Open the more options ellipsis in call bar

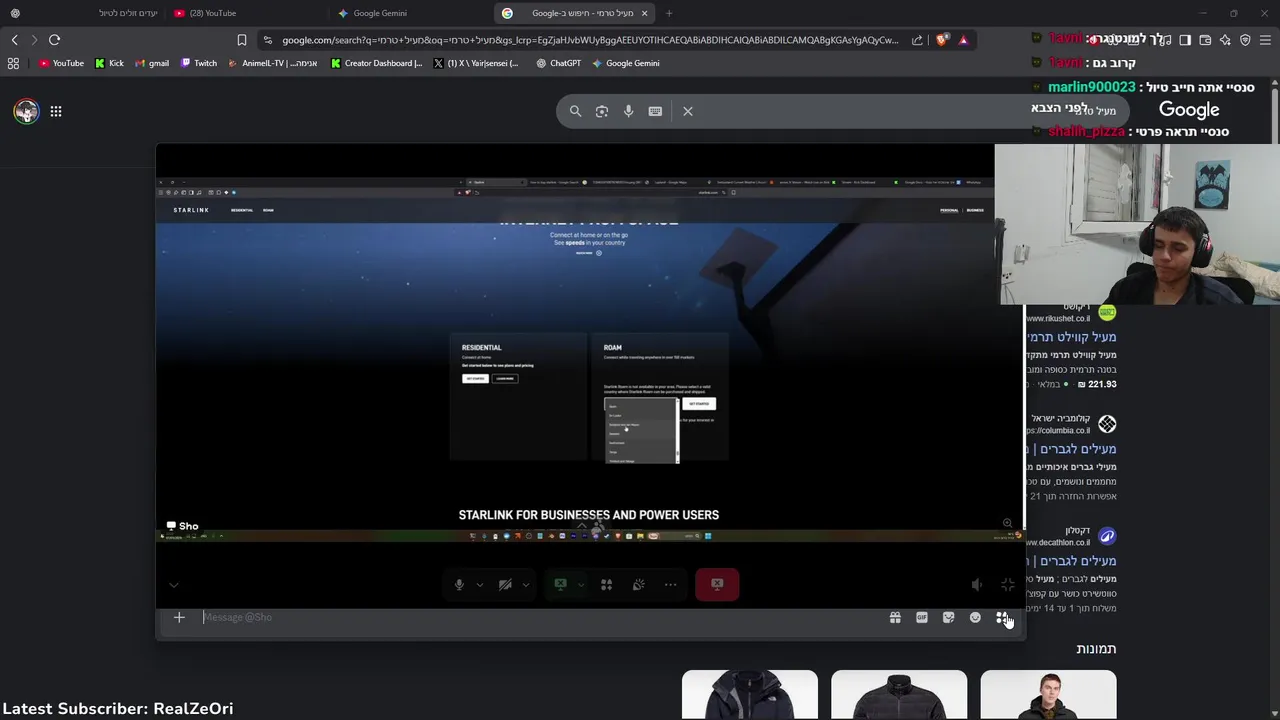671,585
